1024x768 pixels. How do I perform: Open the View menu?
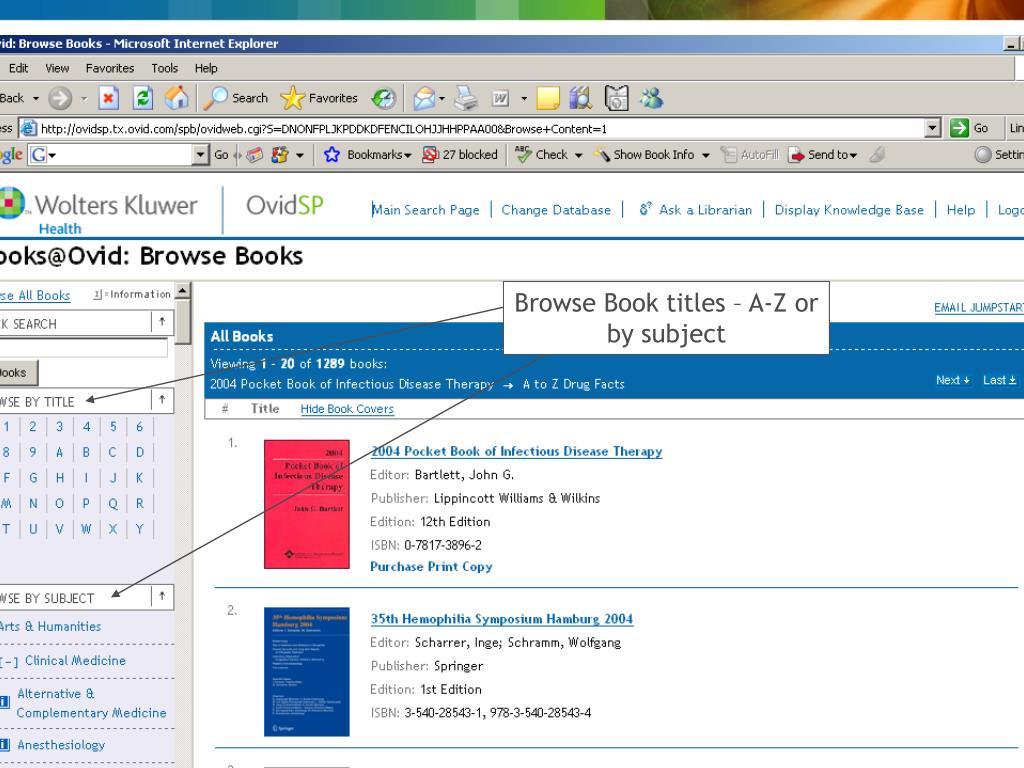click(57, 68)
